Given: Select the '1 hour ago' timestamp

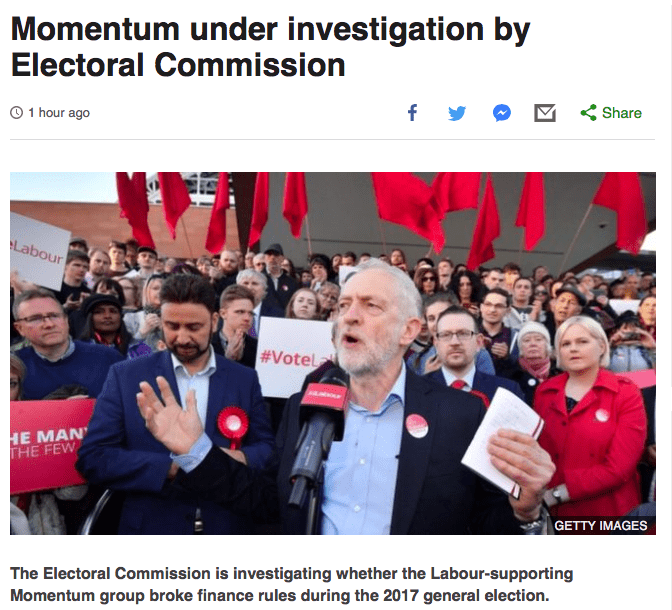Looking at the screenshot, I should coord(59,113).
